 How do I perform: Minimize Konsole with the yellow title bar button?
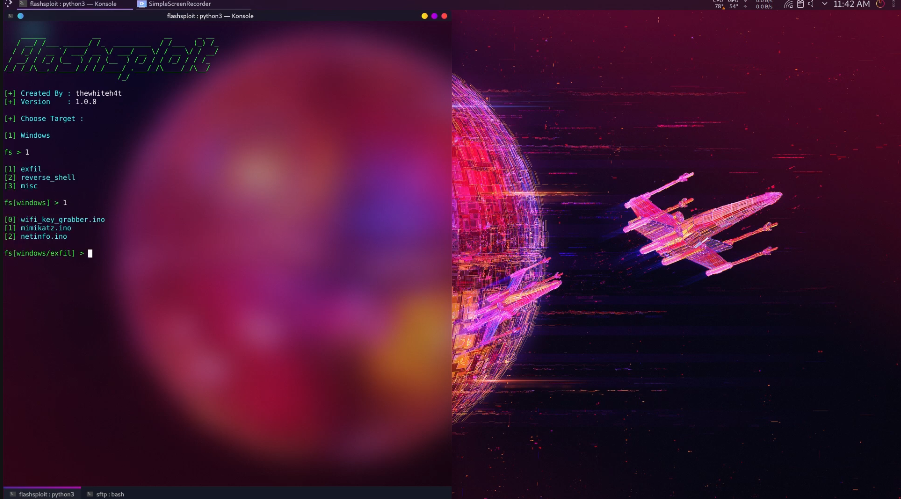point(425,16)
